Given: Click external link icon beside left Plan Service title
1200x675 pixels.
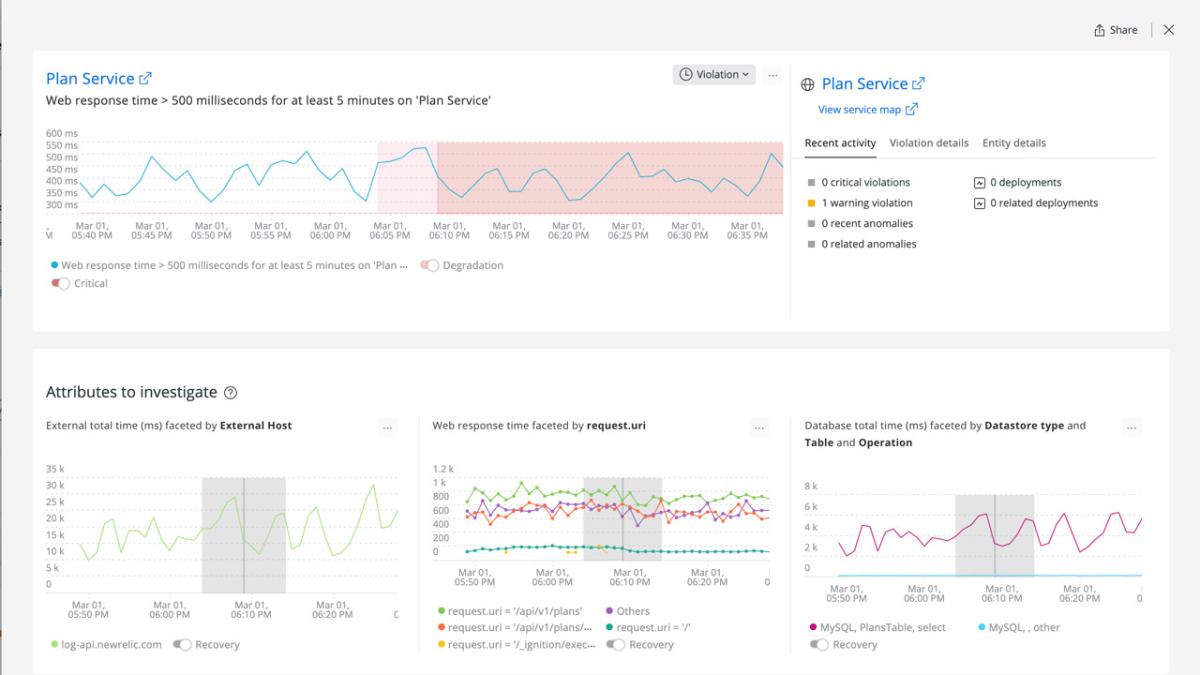Looking at the screenshot, I should 146,78.
